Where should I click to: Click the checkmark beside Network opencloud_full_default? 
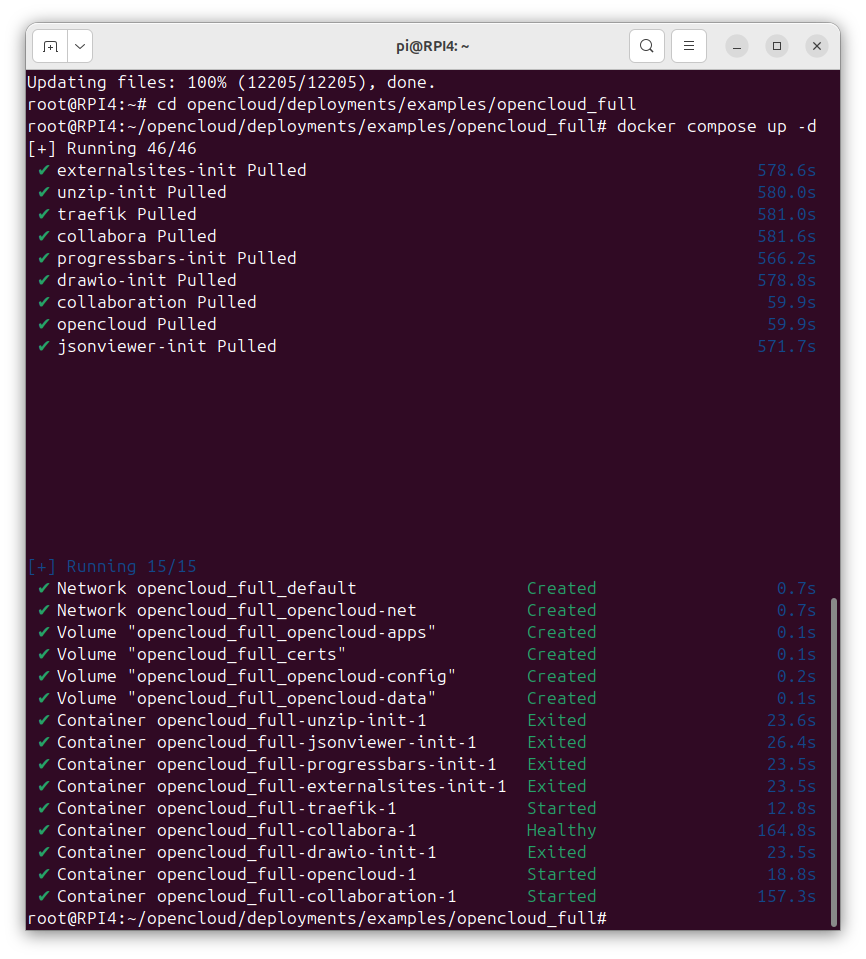click(43, 588)
